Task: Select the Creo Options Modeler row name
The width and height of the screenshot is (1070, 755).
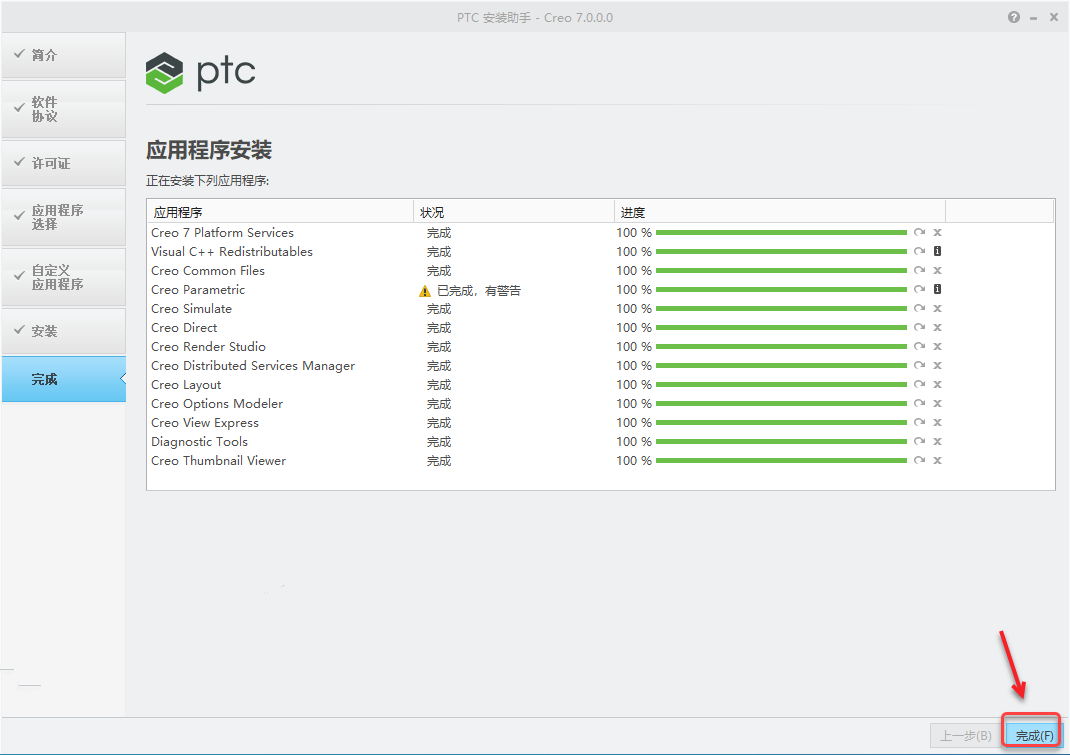Action: (x=217, y=404)
